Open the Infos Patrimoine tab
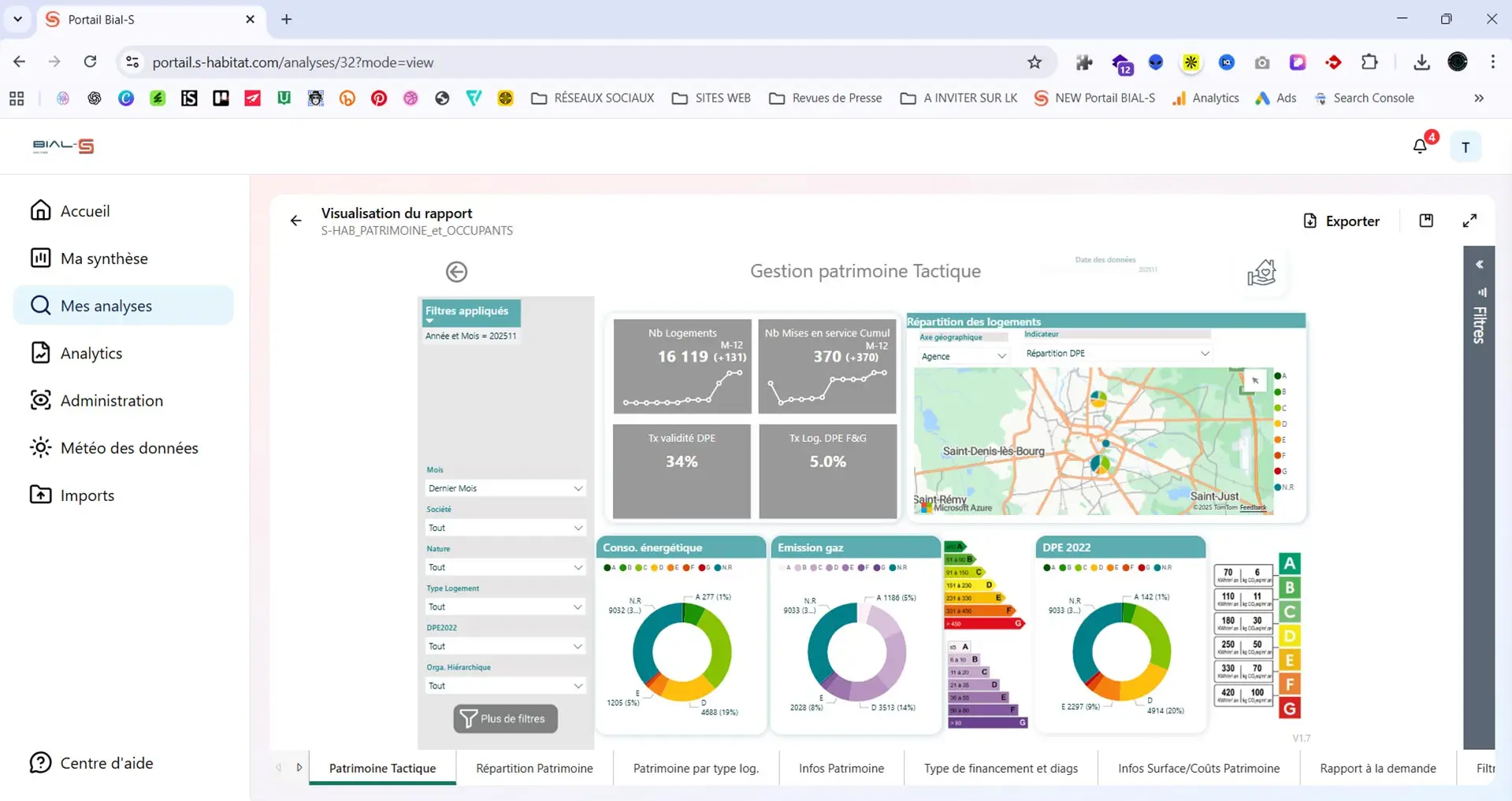 pos(841,769)
